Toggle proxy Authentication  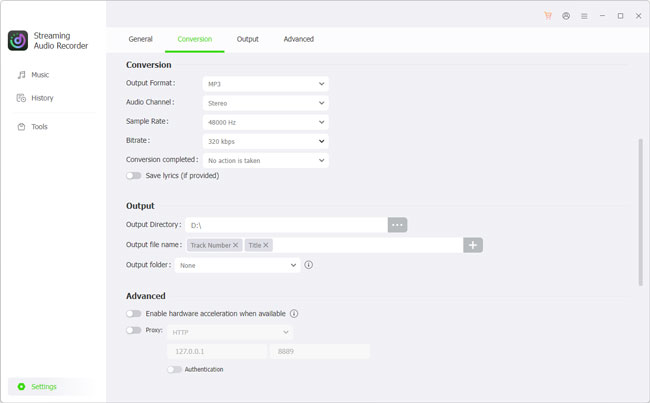tap(174, 369)
